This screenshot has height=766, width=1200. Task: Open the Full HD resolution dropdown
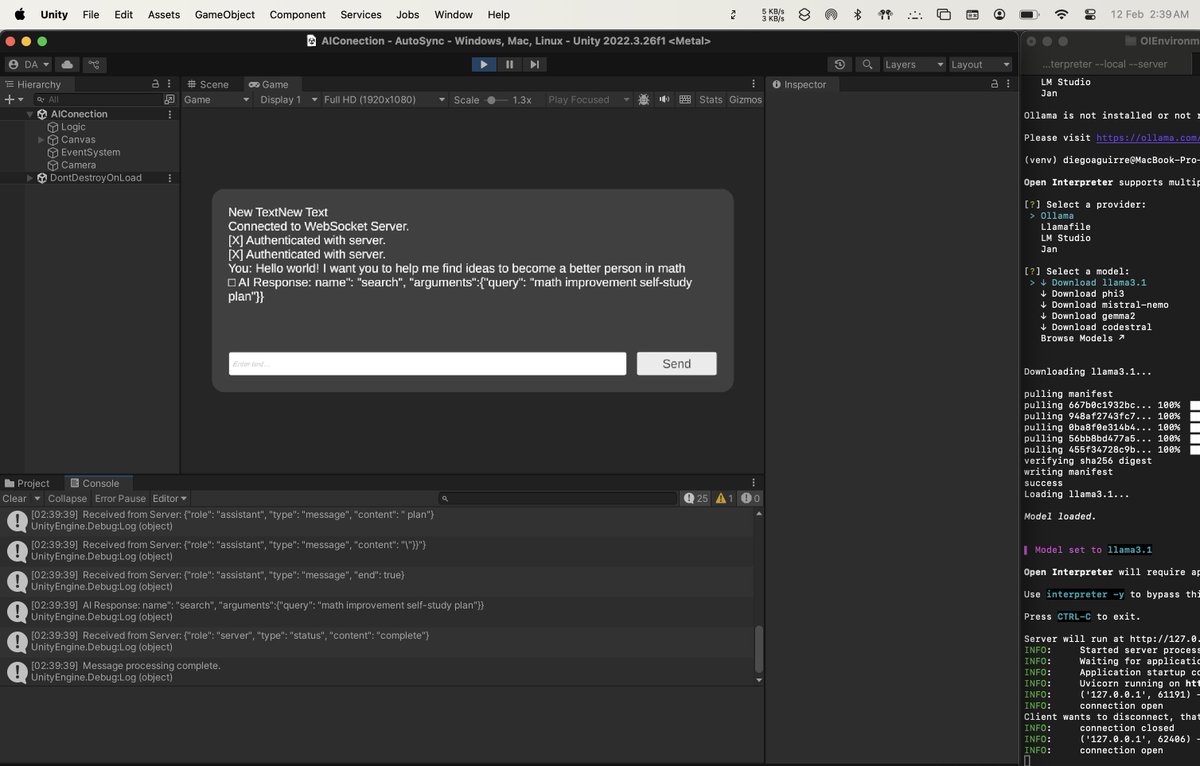[384, 100]
